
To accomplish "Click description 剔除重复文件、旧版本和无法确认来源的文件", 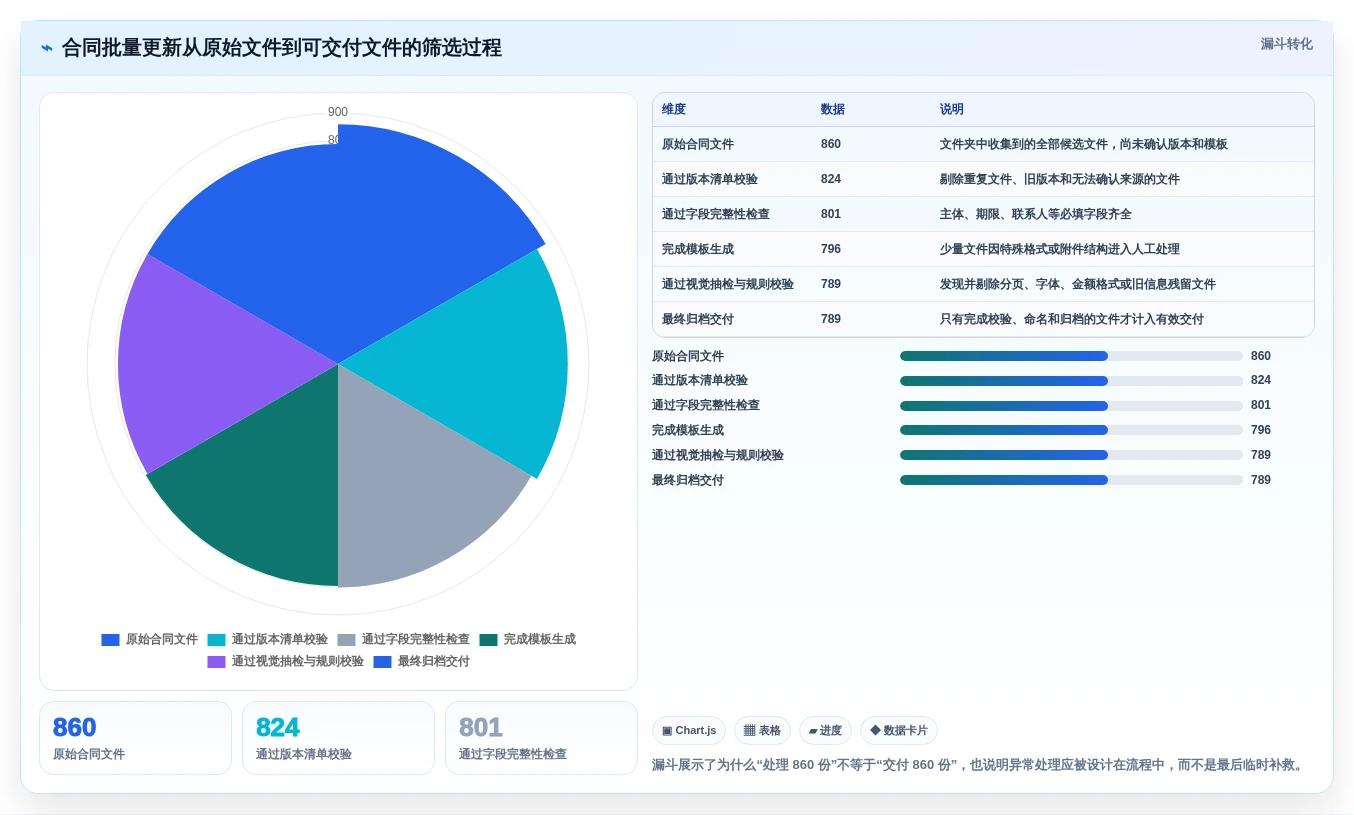I will click(1059, 179).
